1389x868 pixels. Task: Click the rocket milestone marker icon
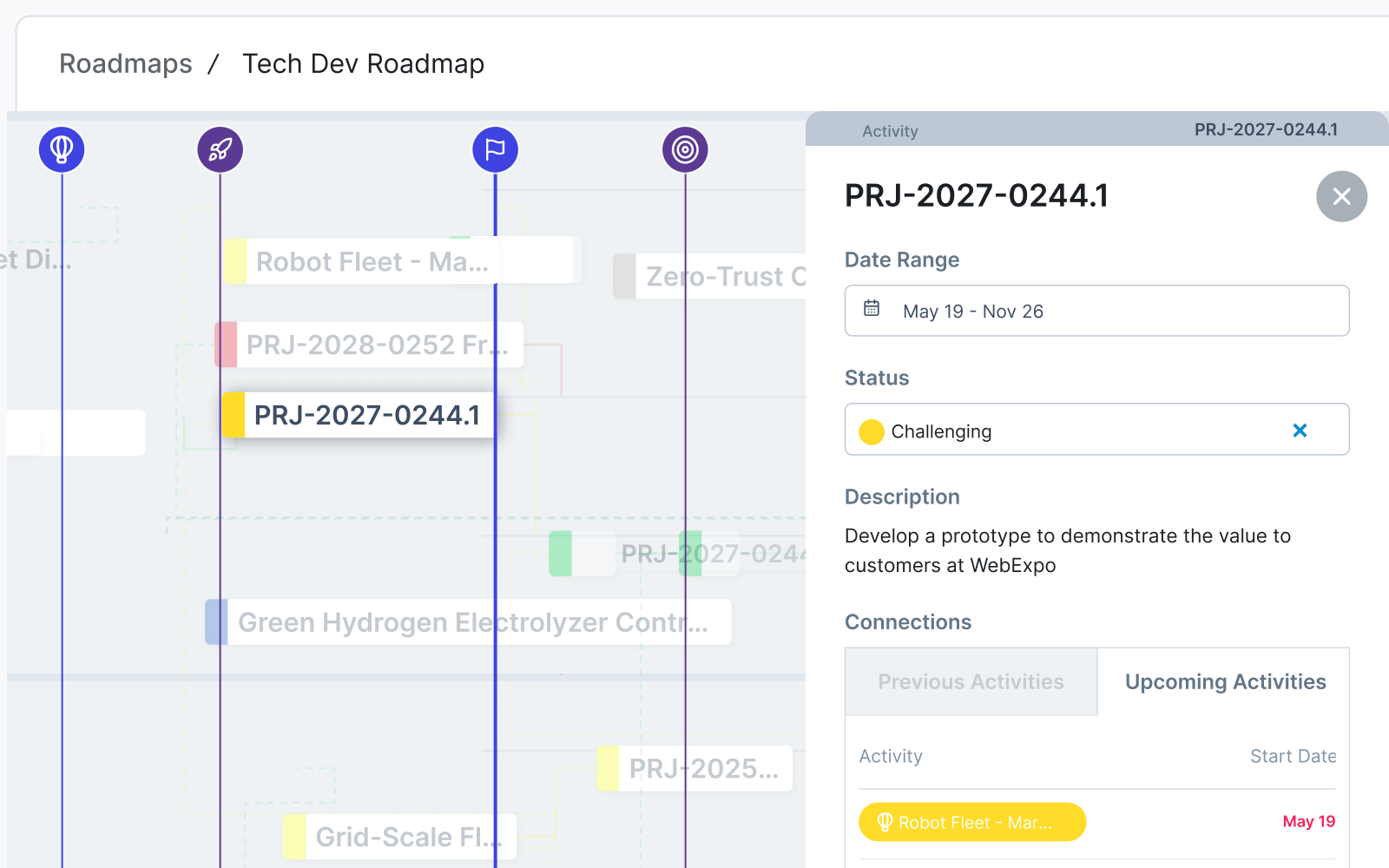tap(221, 149)
